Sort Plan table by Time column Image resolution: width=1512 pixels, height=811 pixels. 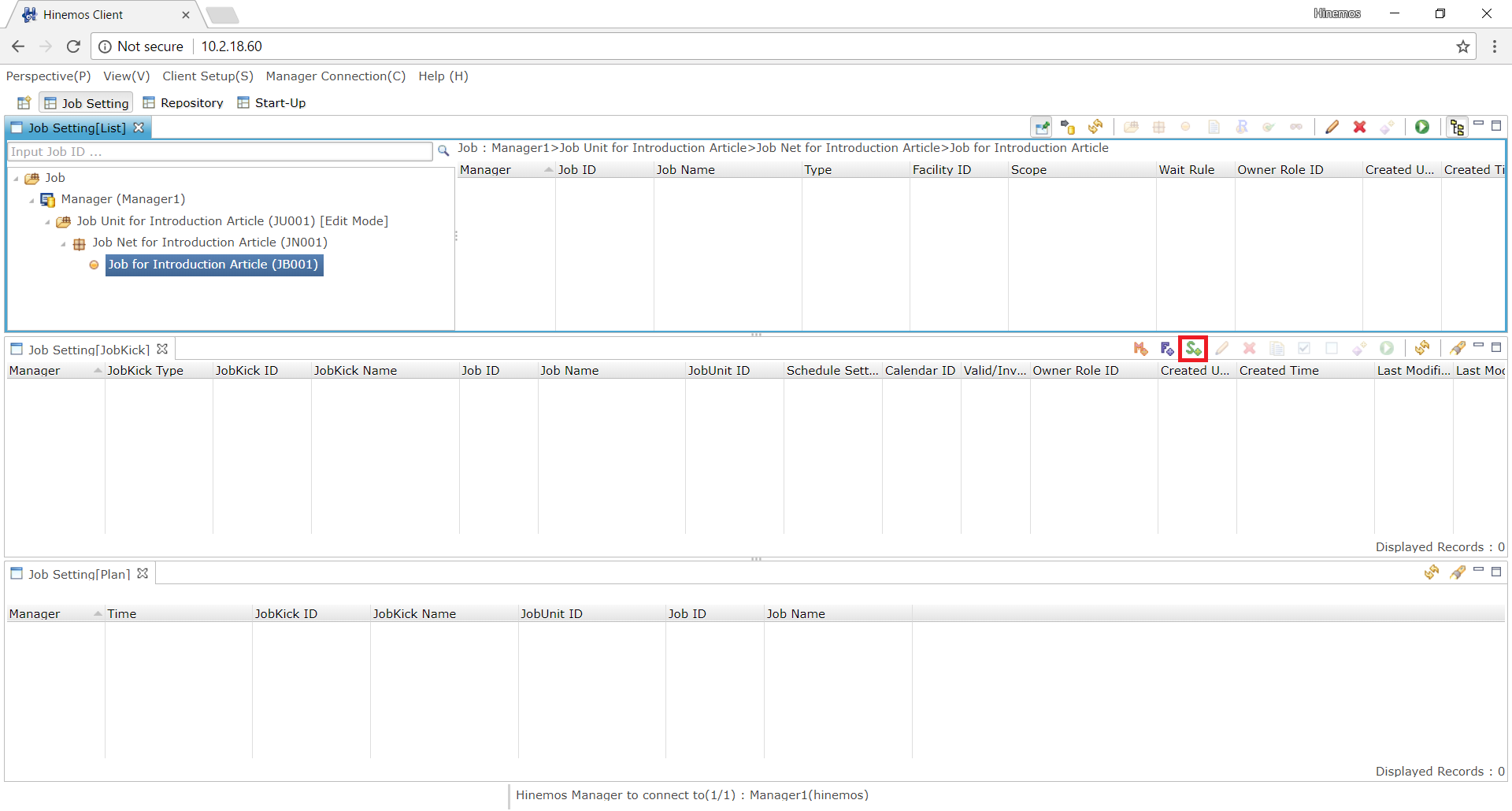[x=178, y=613]
